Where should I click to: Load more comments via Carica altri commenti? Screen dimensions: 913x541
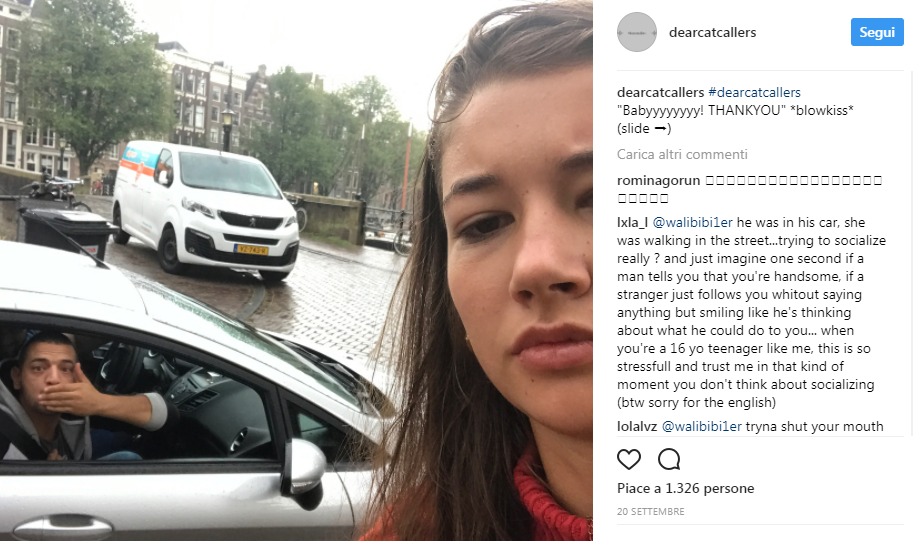[682, 154]
